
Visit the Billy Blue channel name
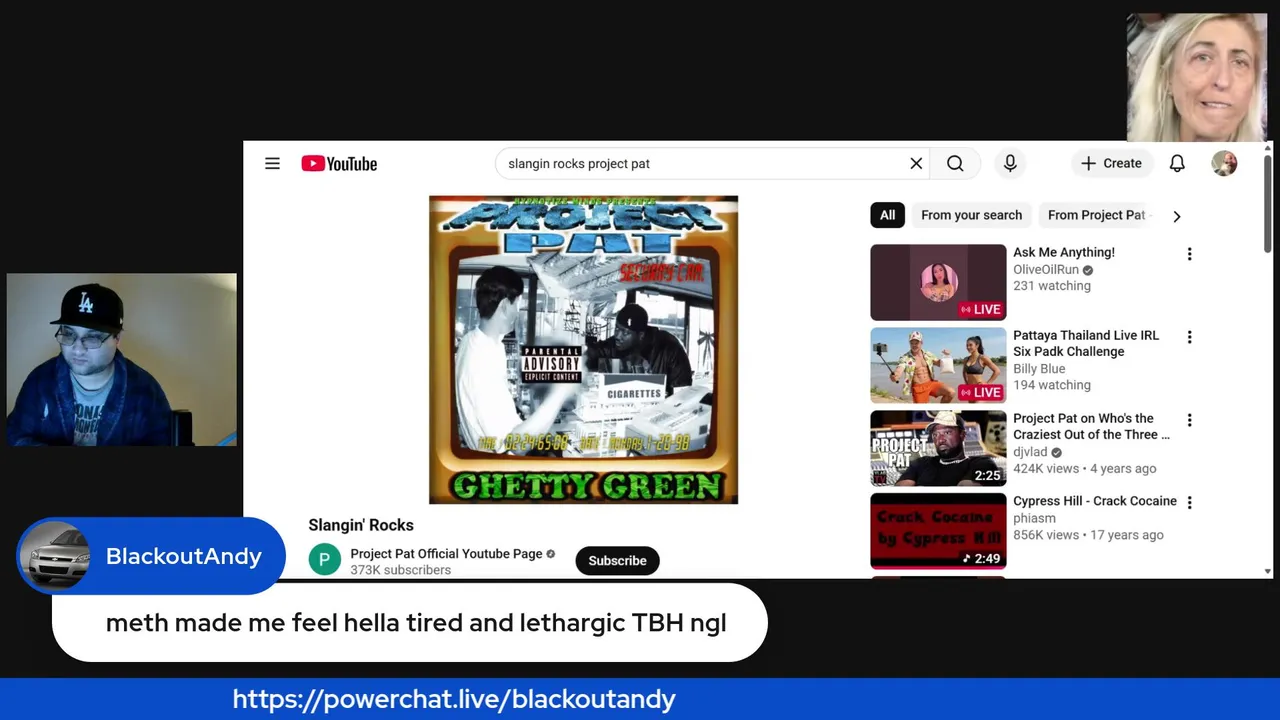(x=1039, y=368)
